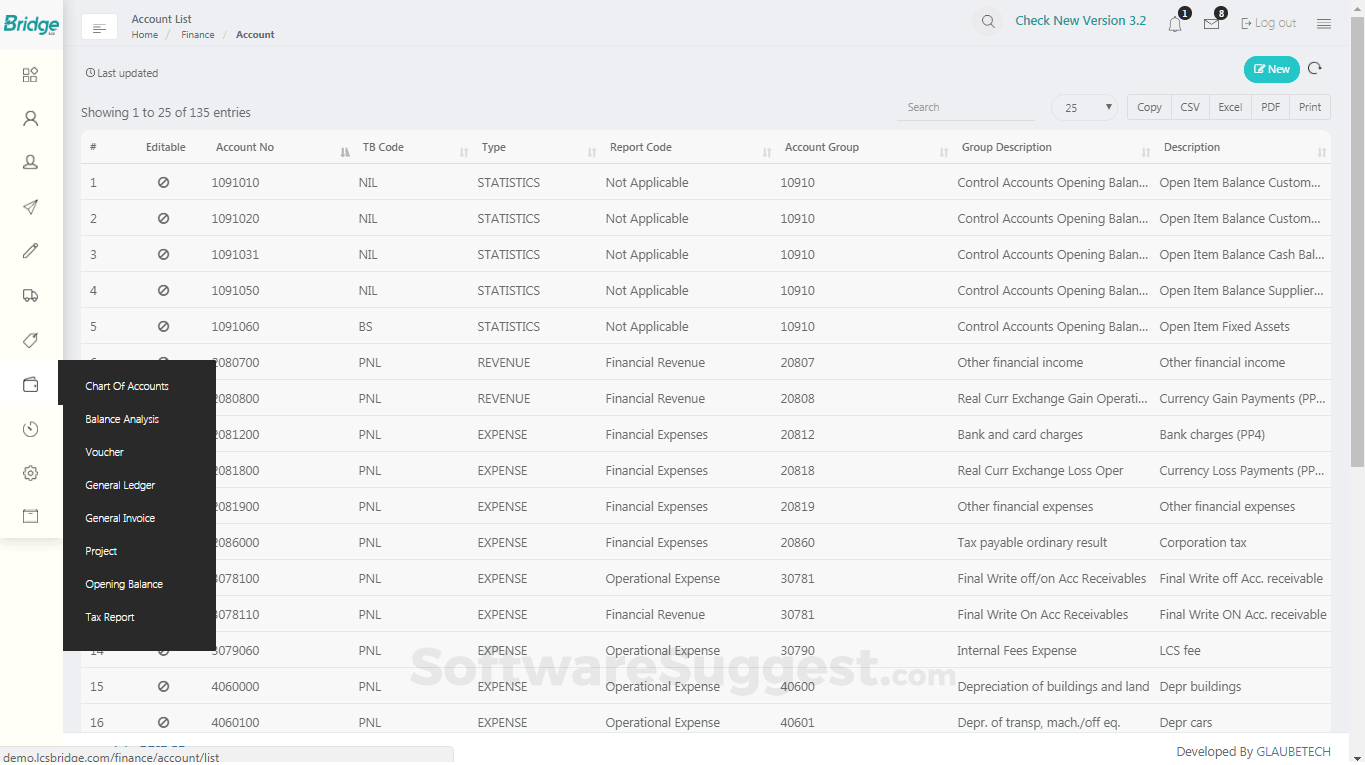The width and height of the screenshot is (1365, 765).
Task: Open the hamburger menu at top right
Action: click(1324, 24)
